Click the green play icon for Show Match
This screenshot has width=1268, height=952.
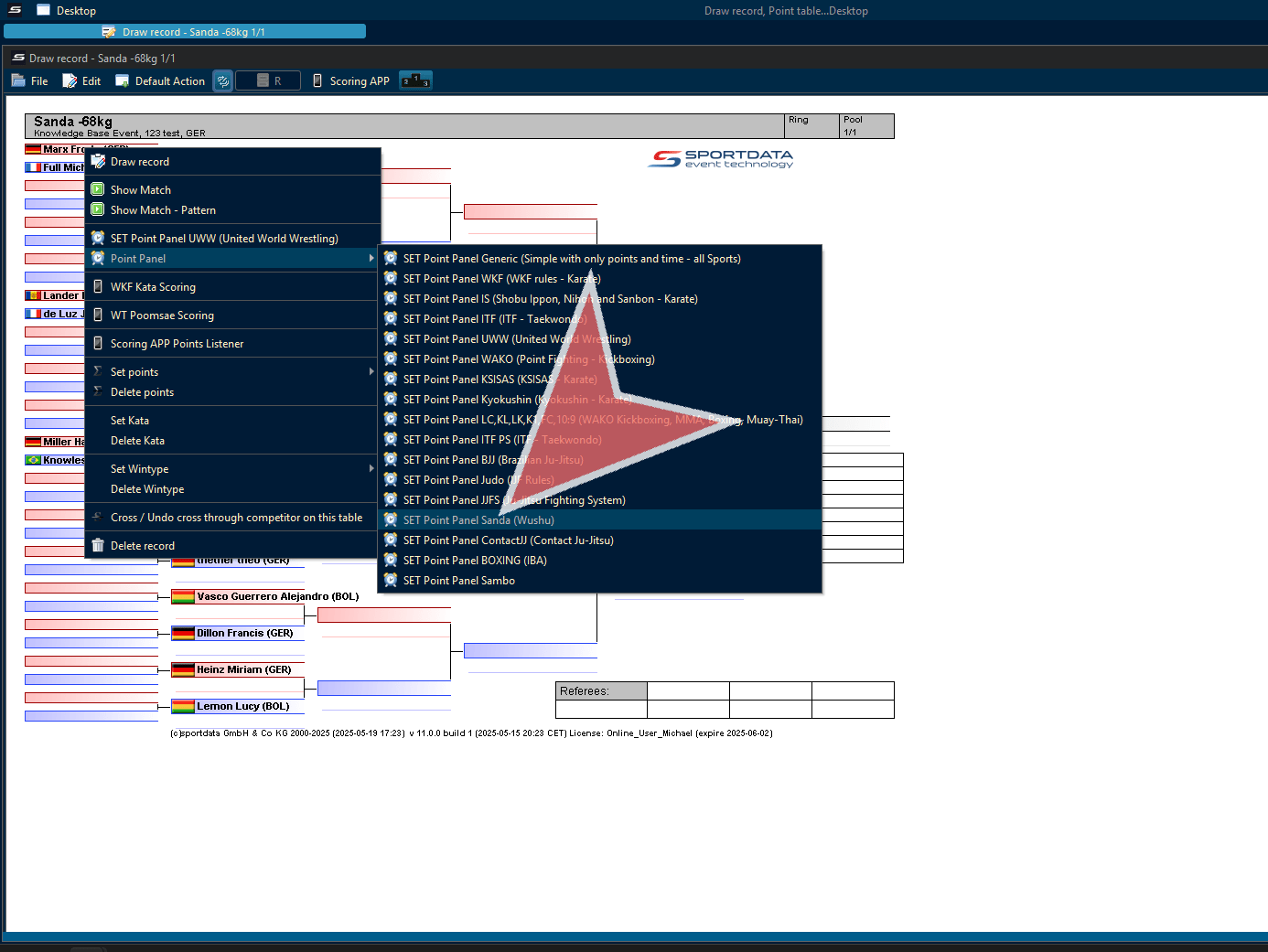point(98,190)
